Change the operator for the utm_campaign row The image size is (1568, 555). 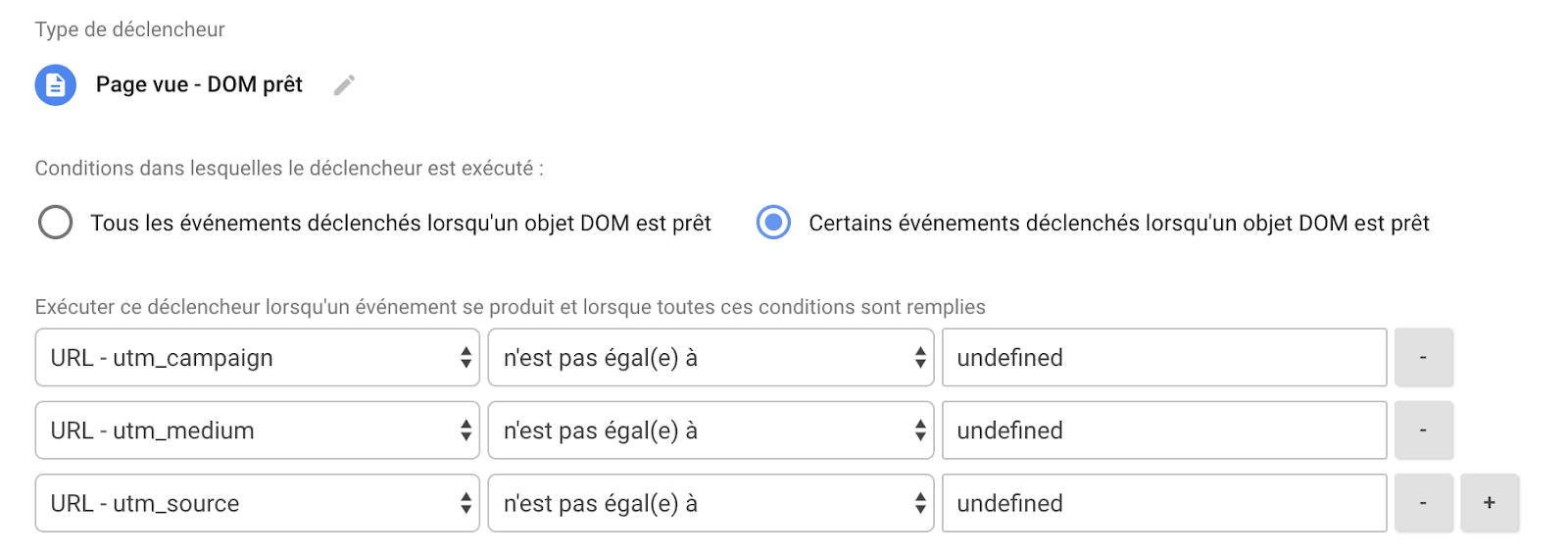click(710, 358)
